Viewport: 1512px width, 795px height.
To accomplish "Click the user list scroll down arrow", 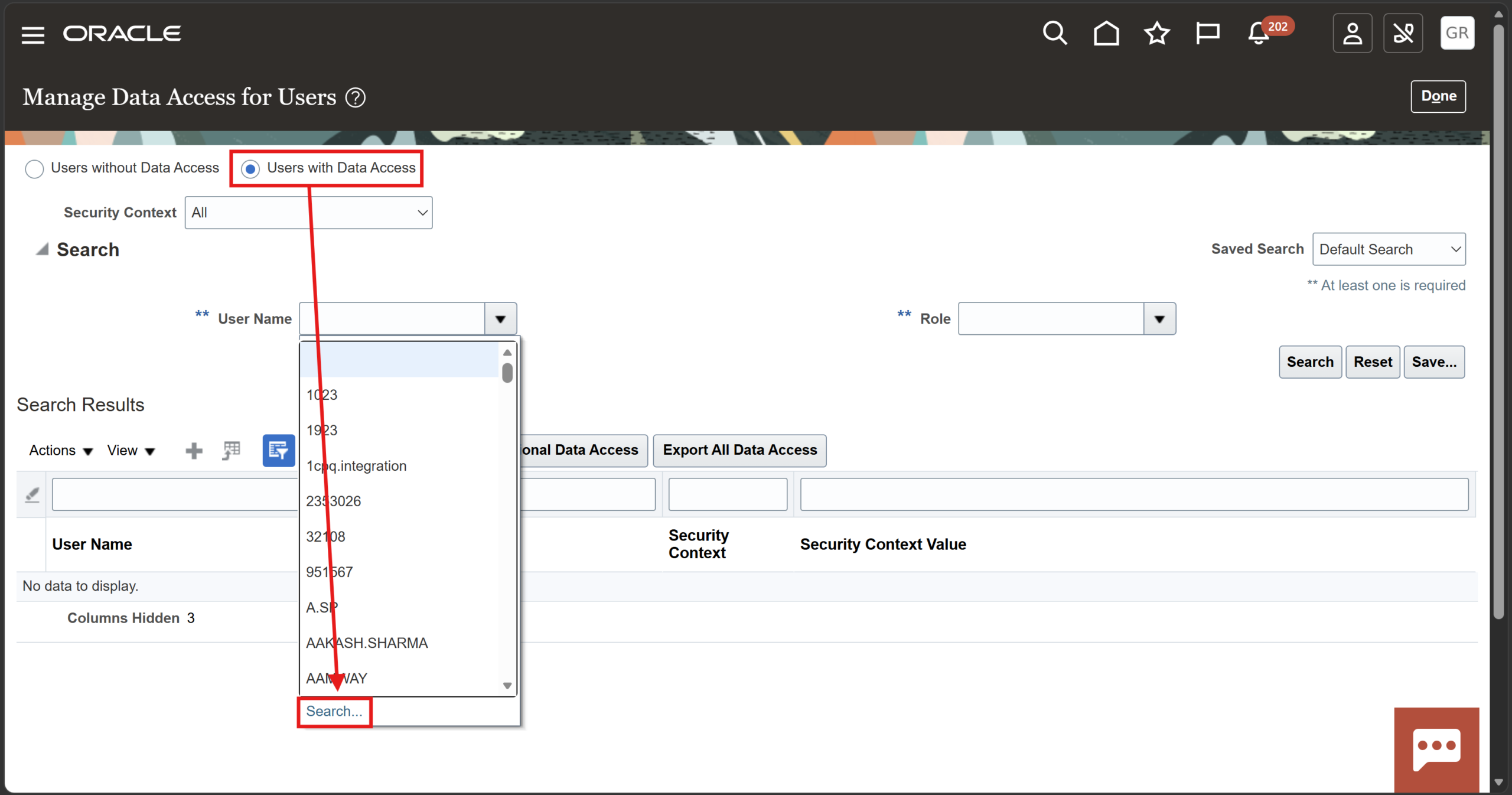I will point(507,686).
